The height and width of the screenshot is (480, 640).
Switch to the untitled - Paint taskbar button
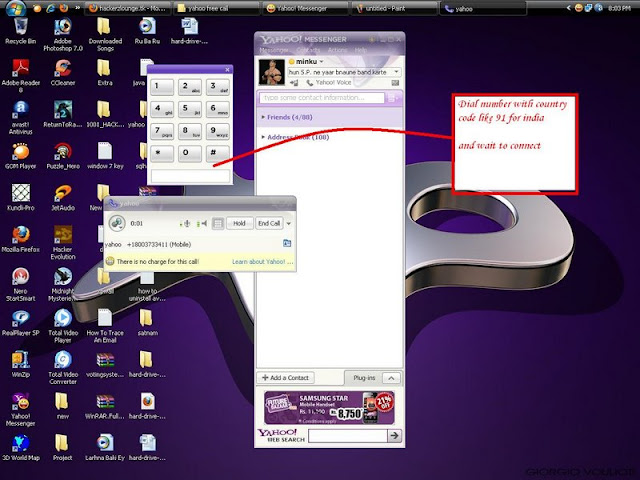(x=394, y=8)
